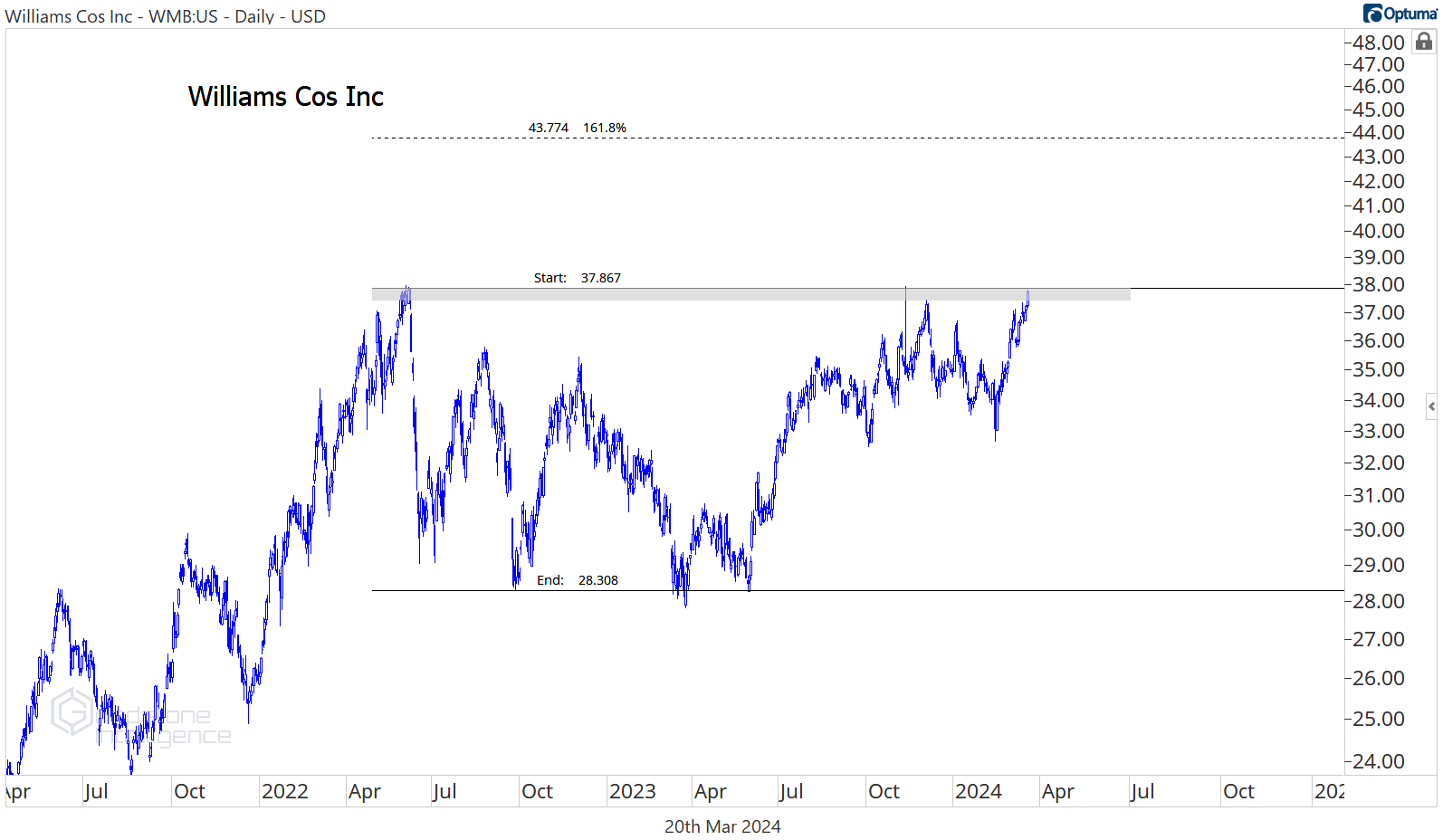Image resolution: width=1443 pixels, height=840 pixels.
Task: Click the 41.00 price axis label
Action: click(x=1379, y=205)
